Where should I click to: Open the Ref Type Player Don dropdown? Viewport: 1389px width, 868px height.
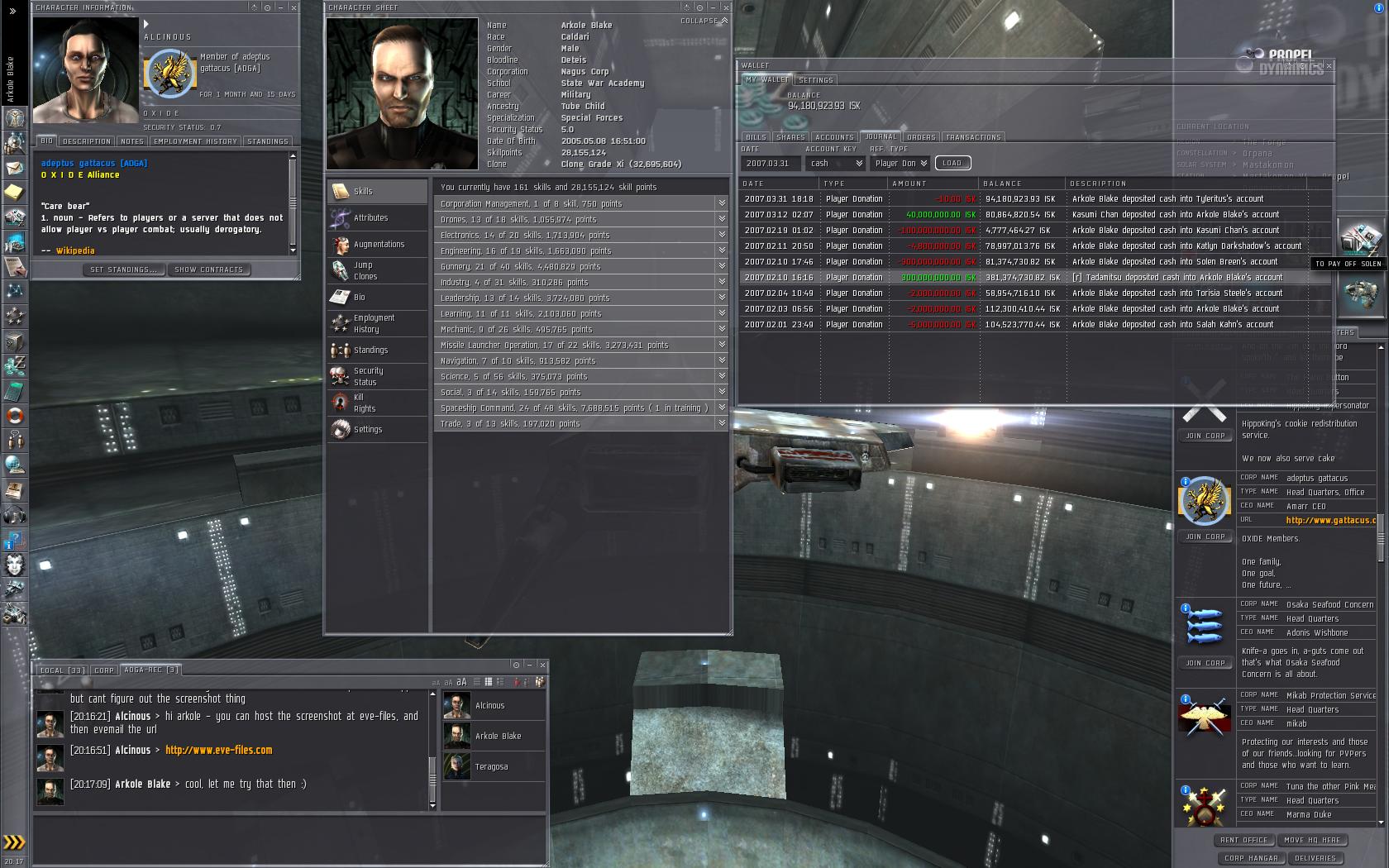[x=900, y=164]
